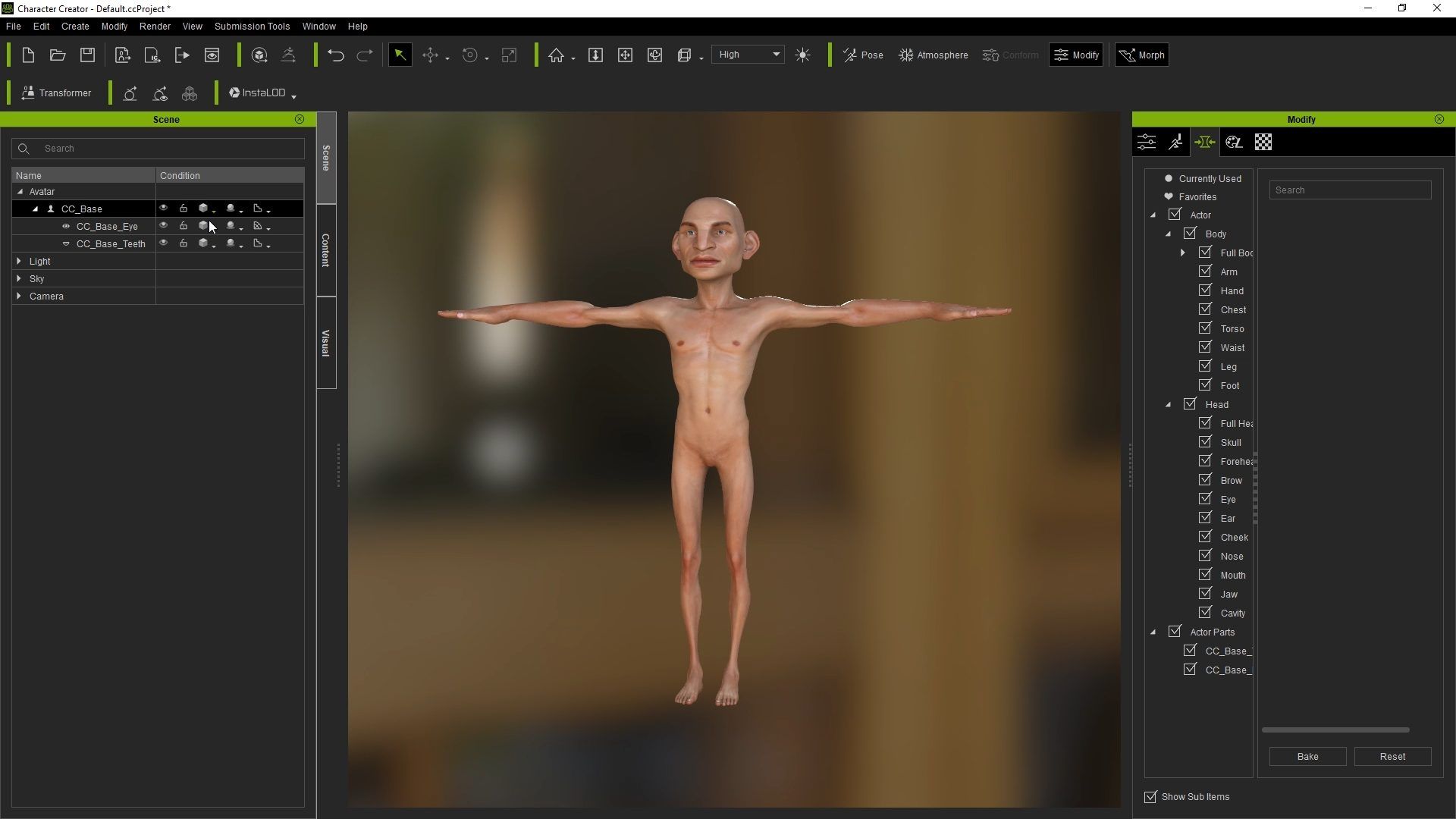The height and width of the screenshot is (819, 1456).
Task: Toggle lock icon for CC_Base_Teeth
Action: [184, 243]
